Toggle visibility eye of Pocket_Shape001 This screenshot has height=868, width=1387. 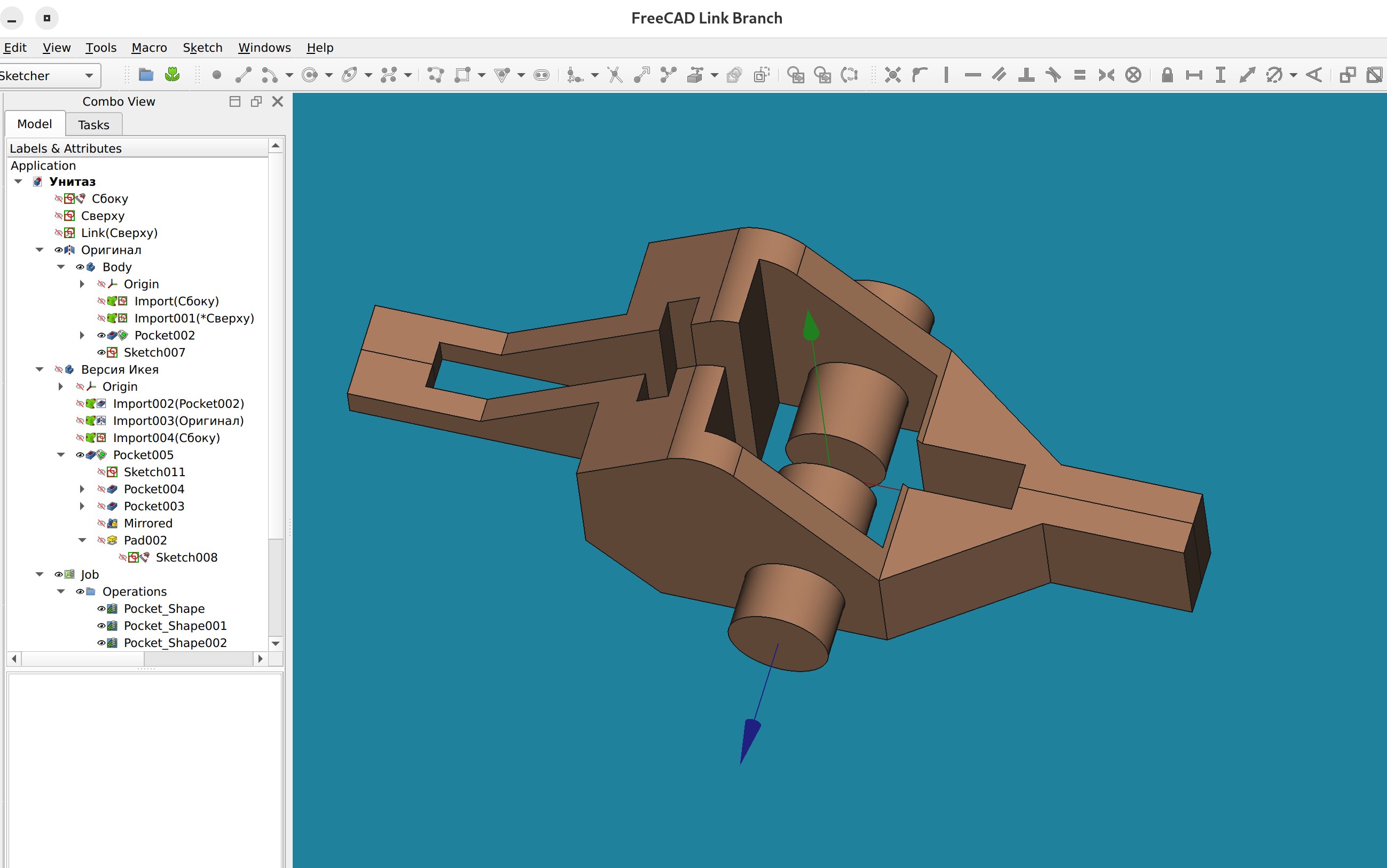tap(101, 626)
